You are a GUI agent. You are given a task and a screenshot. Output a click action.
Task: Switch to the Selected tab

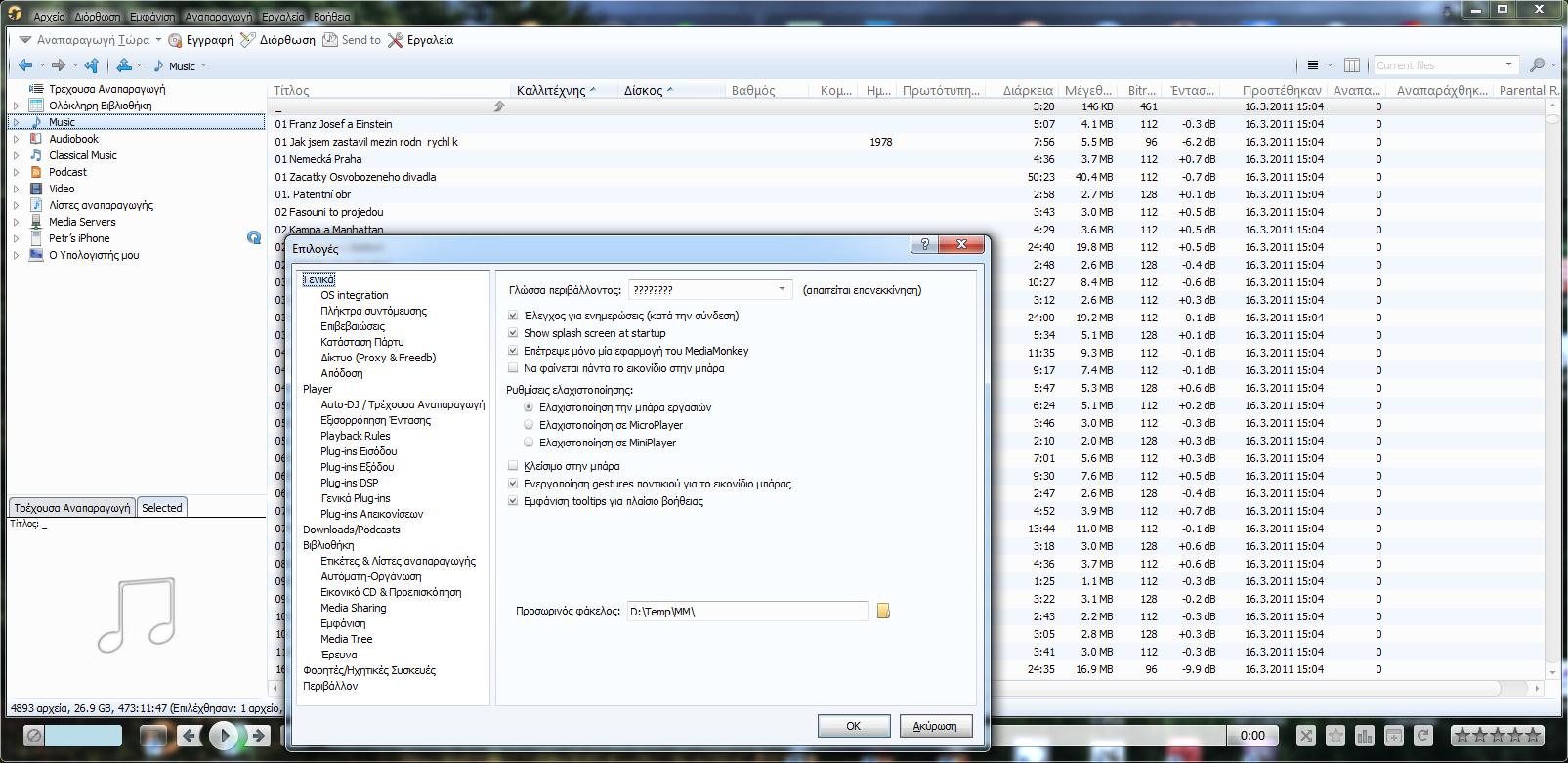tap(161, 508)
